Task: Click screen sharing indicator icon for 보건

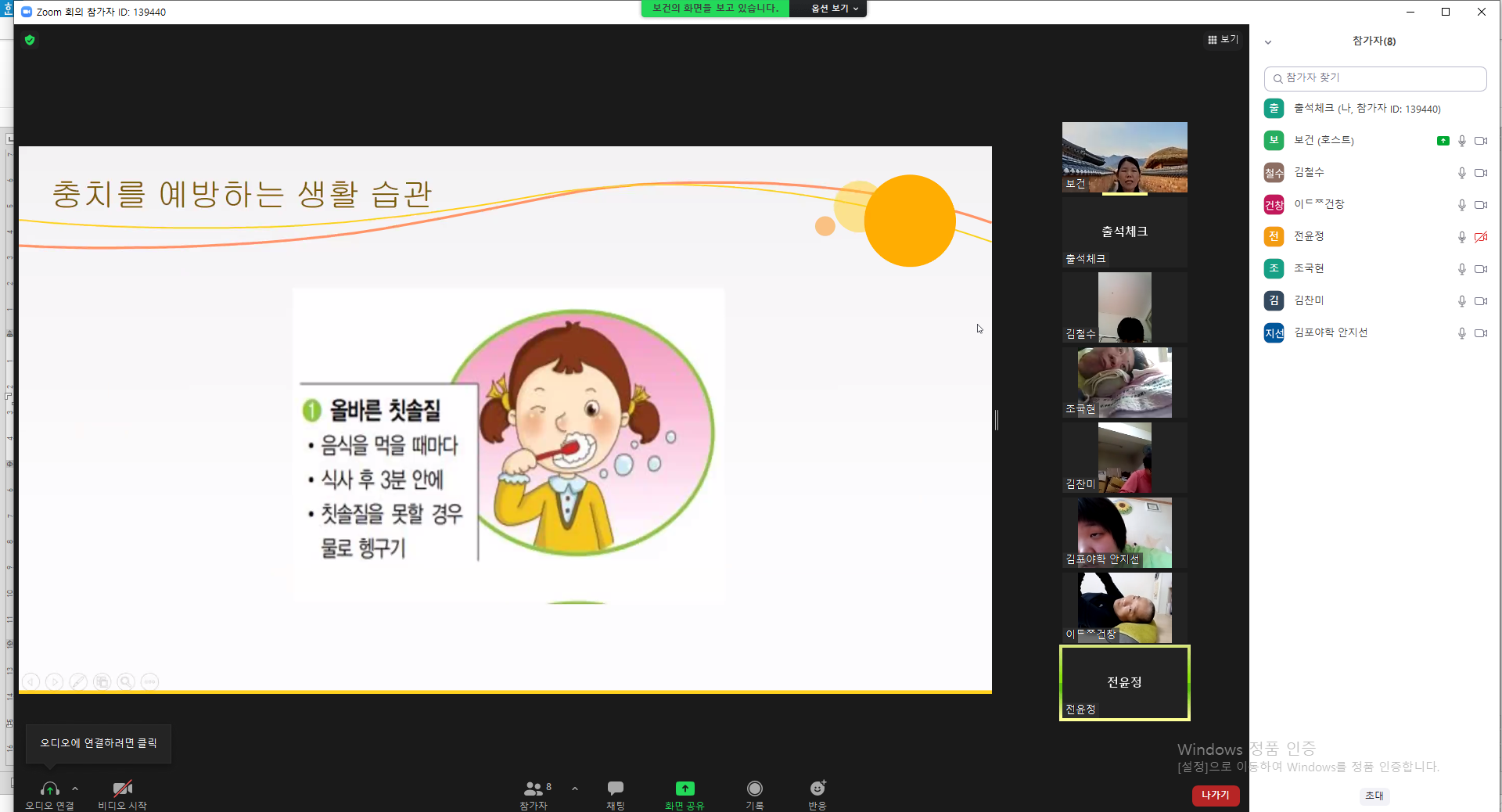Action: [x=1443, y=141]
